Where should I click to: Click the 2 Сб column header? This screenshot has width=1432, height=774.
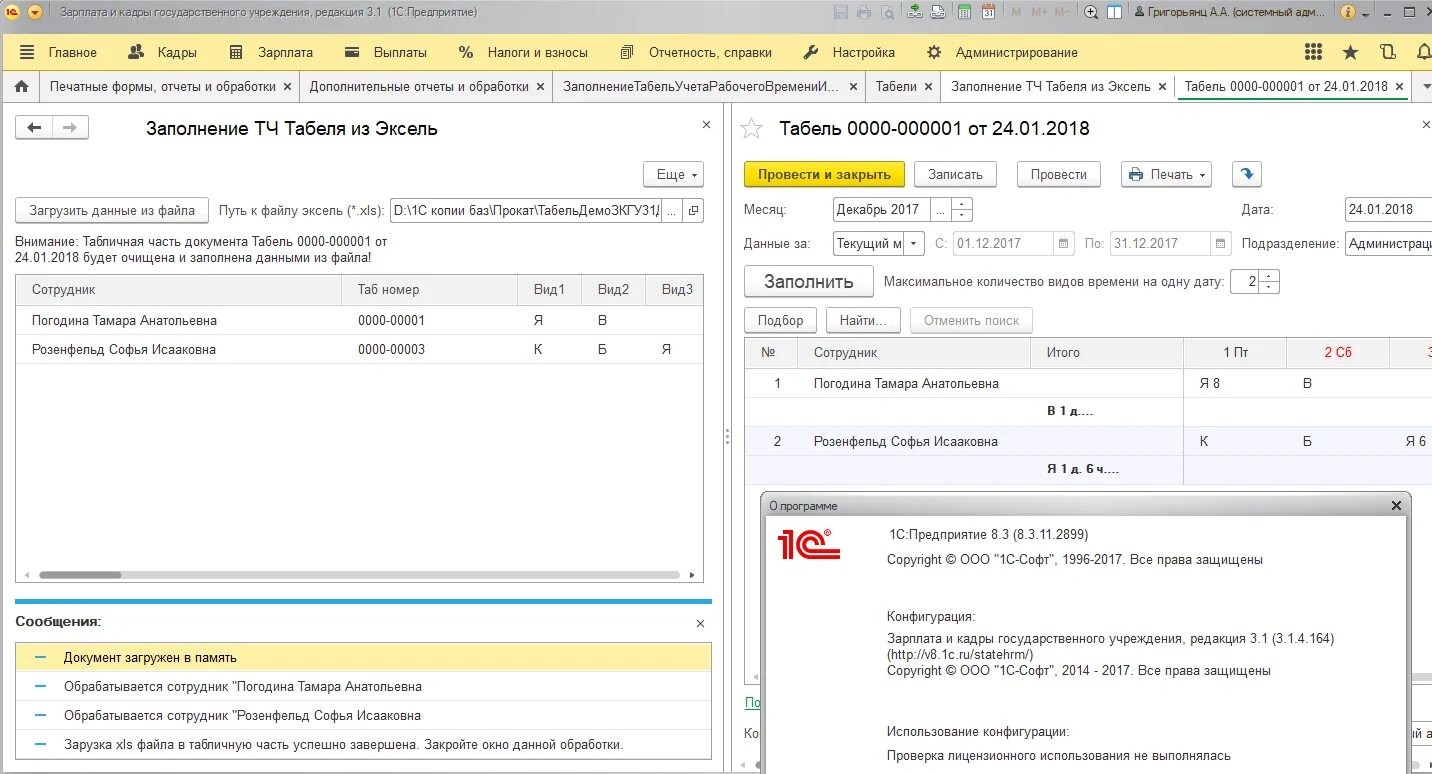pos(1337,352)
